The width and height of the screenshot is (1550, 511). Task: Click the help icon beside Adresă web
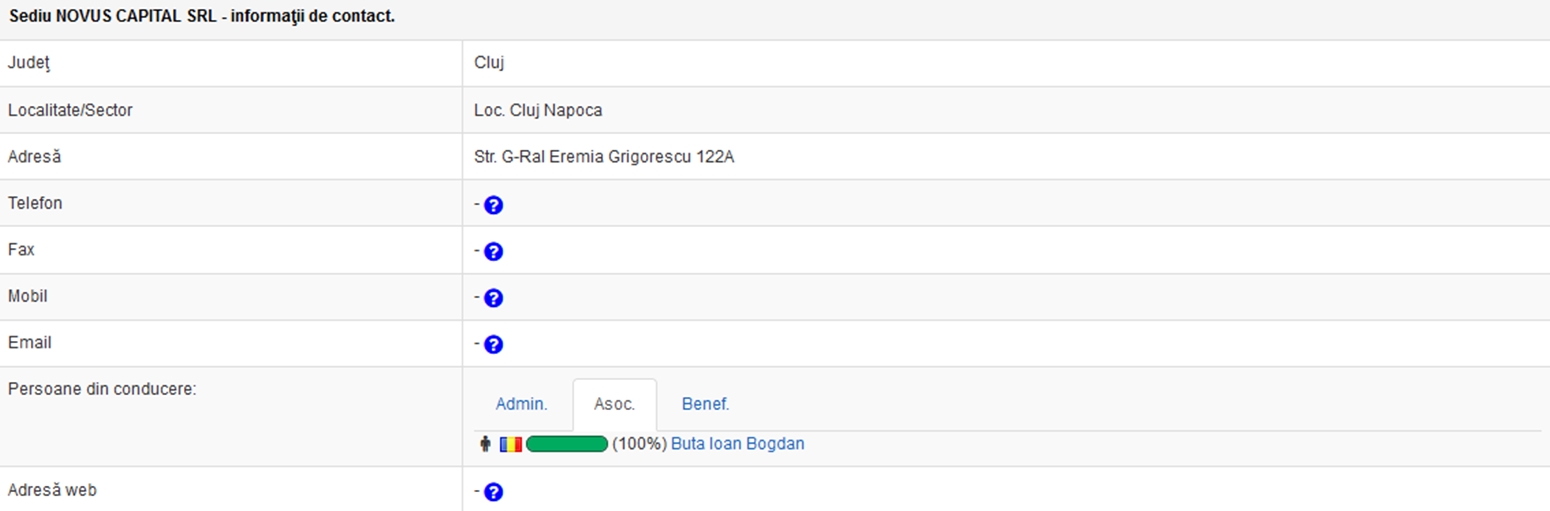(x=493, y=492)
